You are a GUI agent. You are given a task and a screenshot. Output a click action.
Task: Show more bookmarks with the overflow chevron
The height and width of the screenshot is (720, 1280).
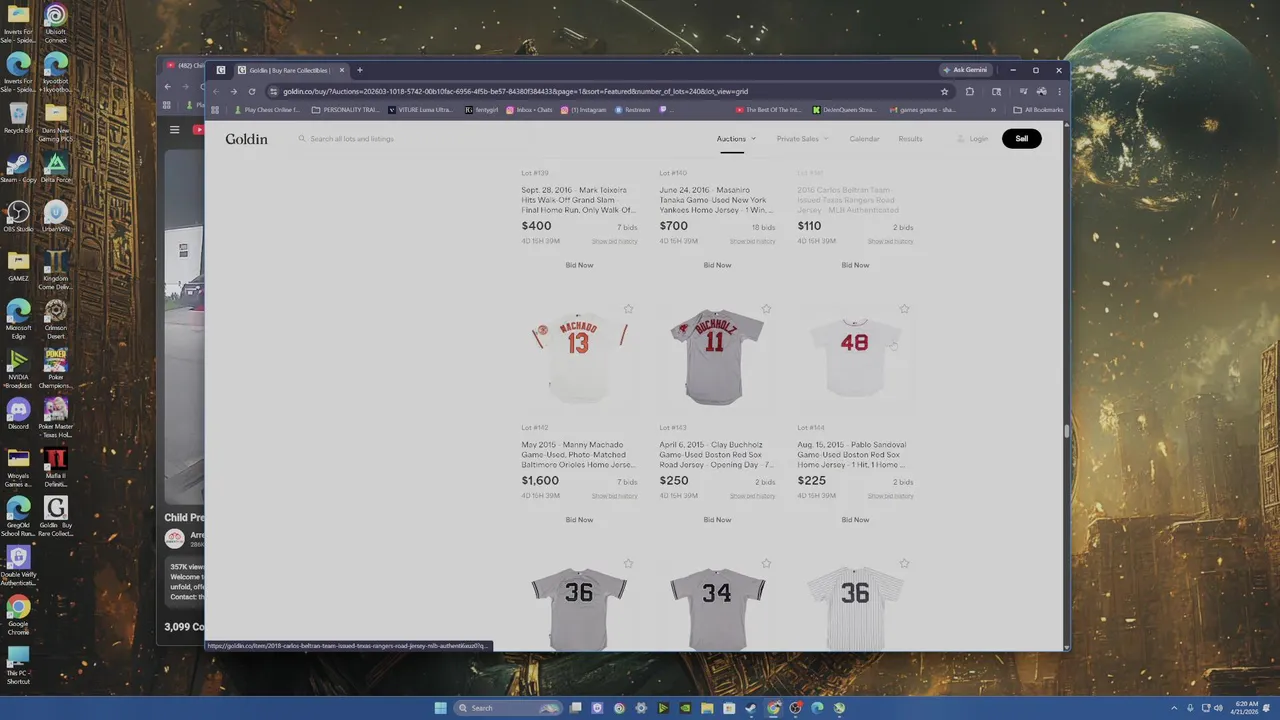tap(993, 110)
